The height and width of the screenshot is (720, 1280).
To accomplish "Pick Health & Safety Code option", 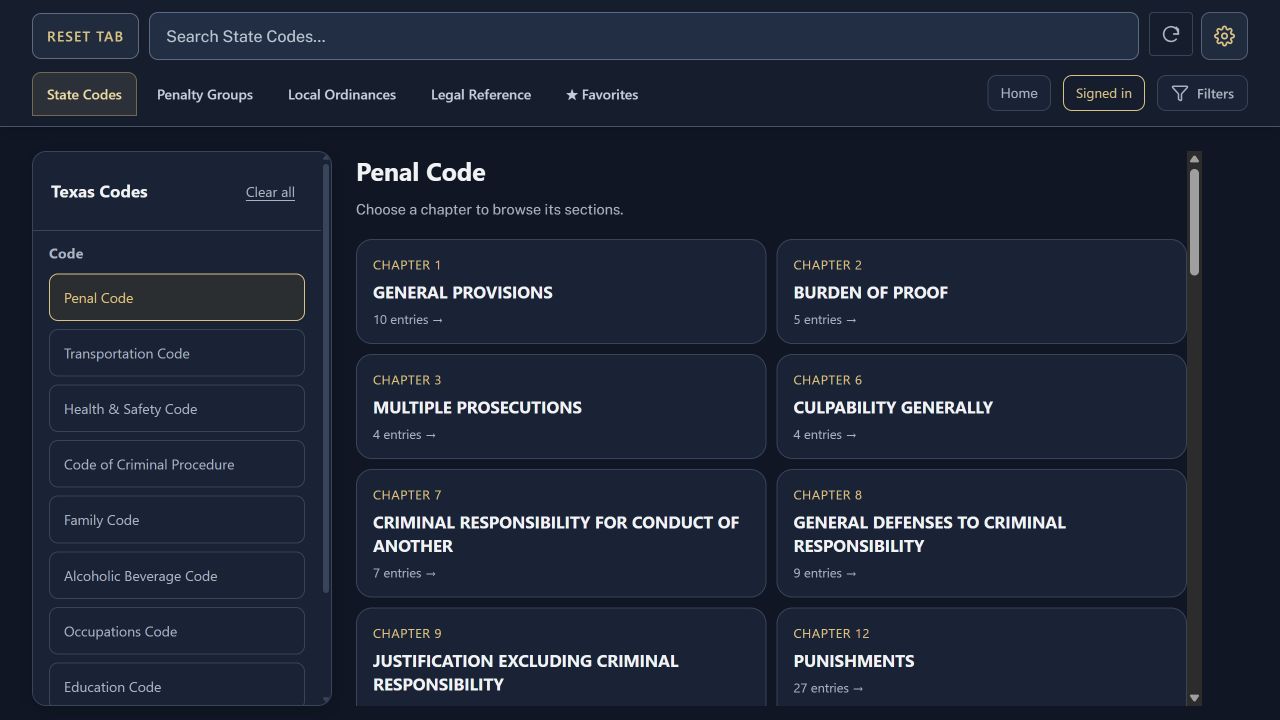I will (177, 409).
